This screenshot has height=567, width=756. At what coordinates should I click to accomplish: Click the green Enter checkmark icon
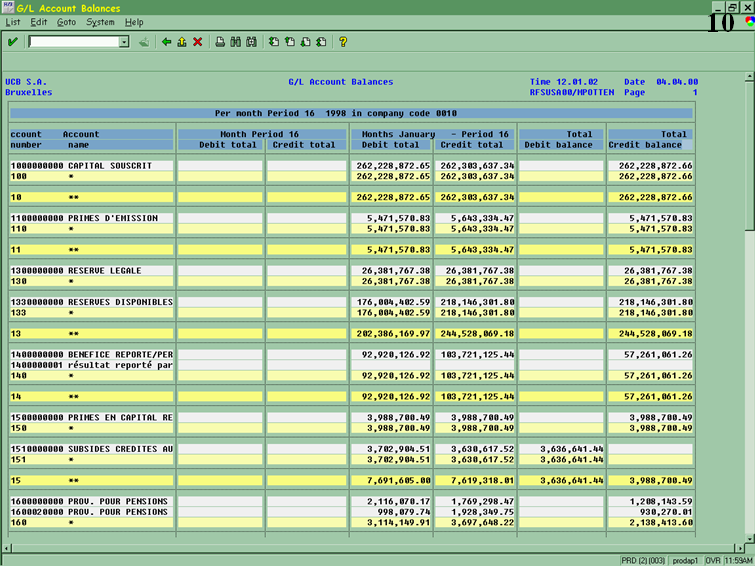[x=12, y=42]
